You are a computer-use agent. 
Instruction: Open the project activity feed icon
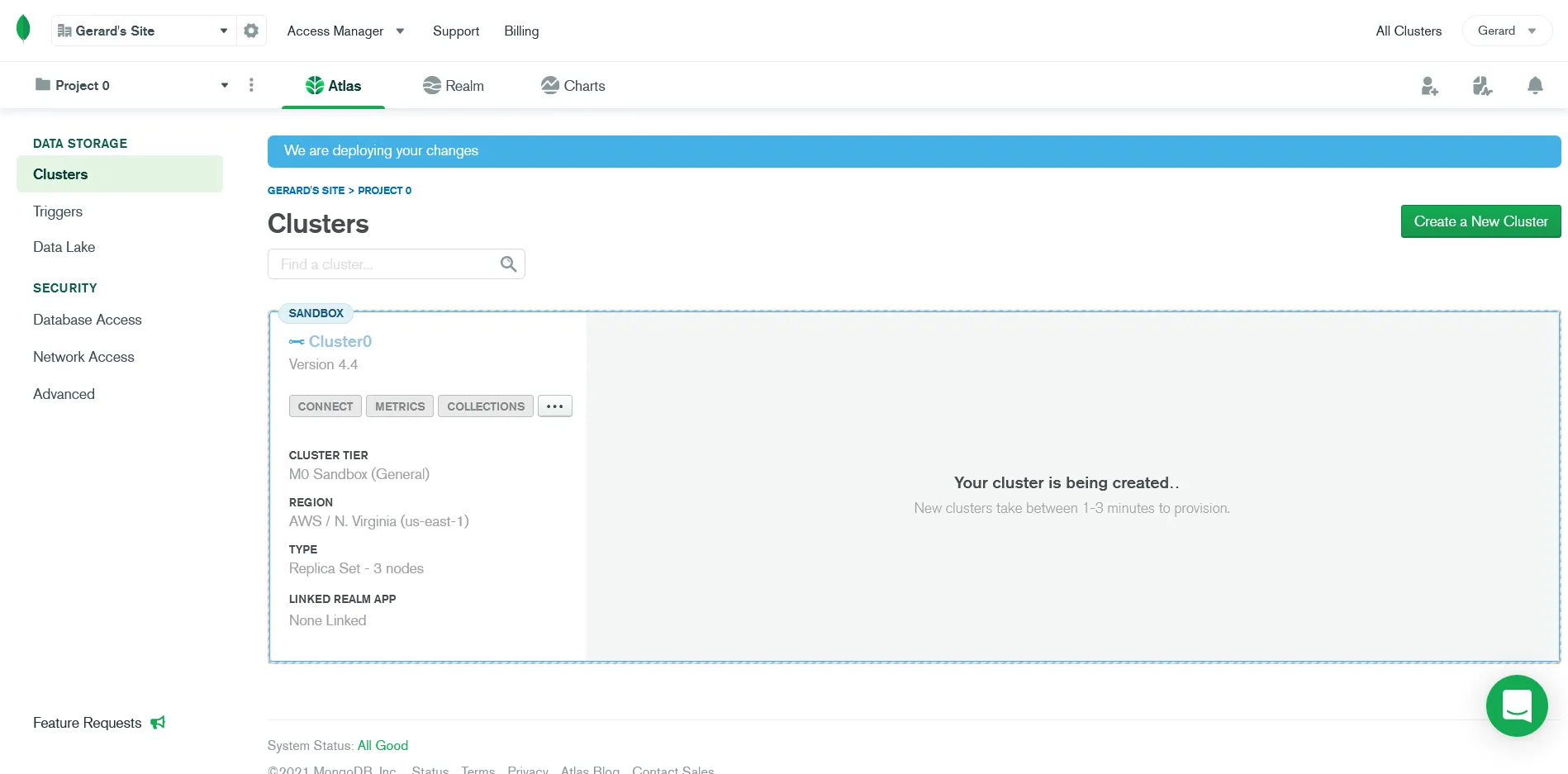coord(1482,86)
